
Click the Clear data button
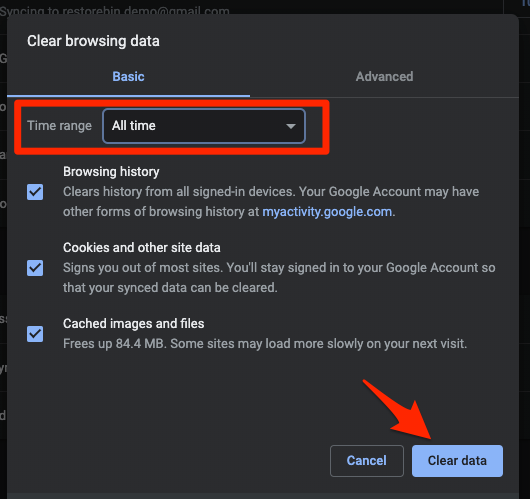[457, 461]
